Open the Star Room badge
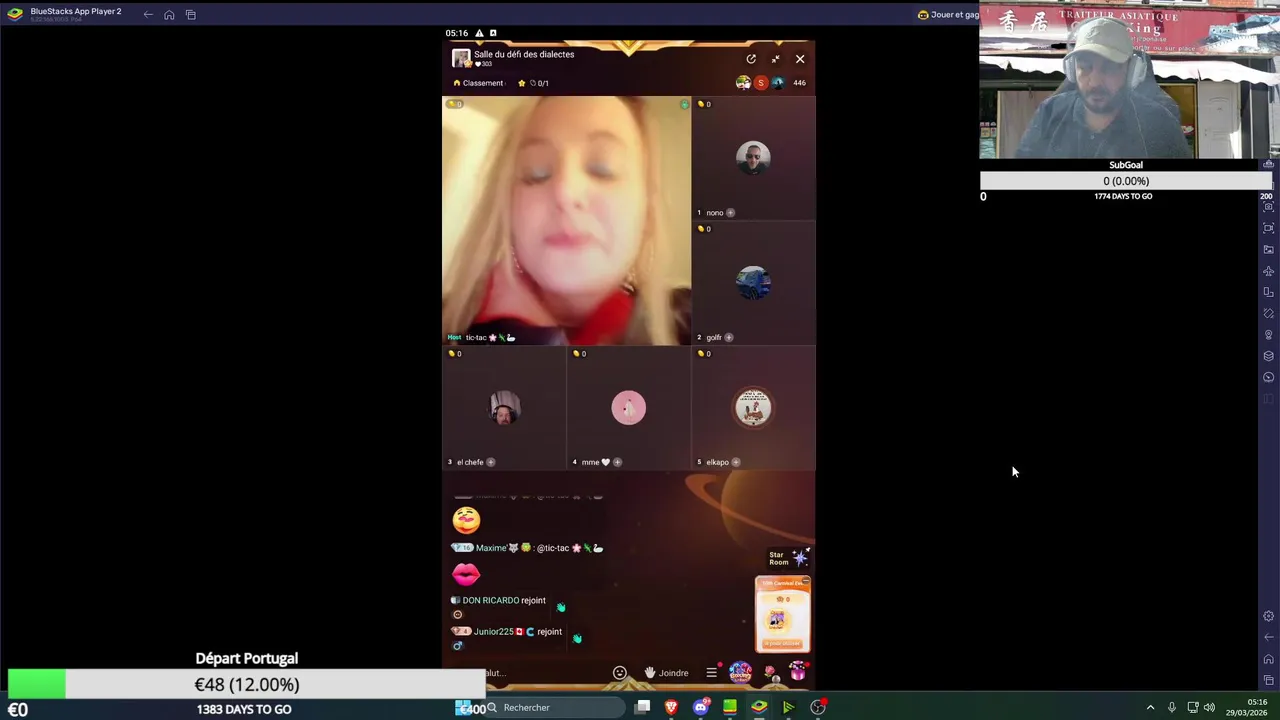Viewport: 1280px width, 720px height. click(x=788, y=558)
